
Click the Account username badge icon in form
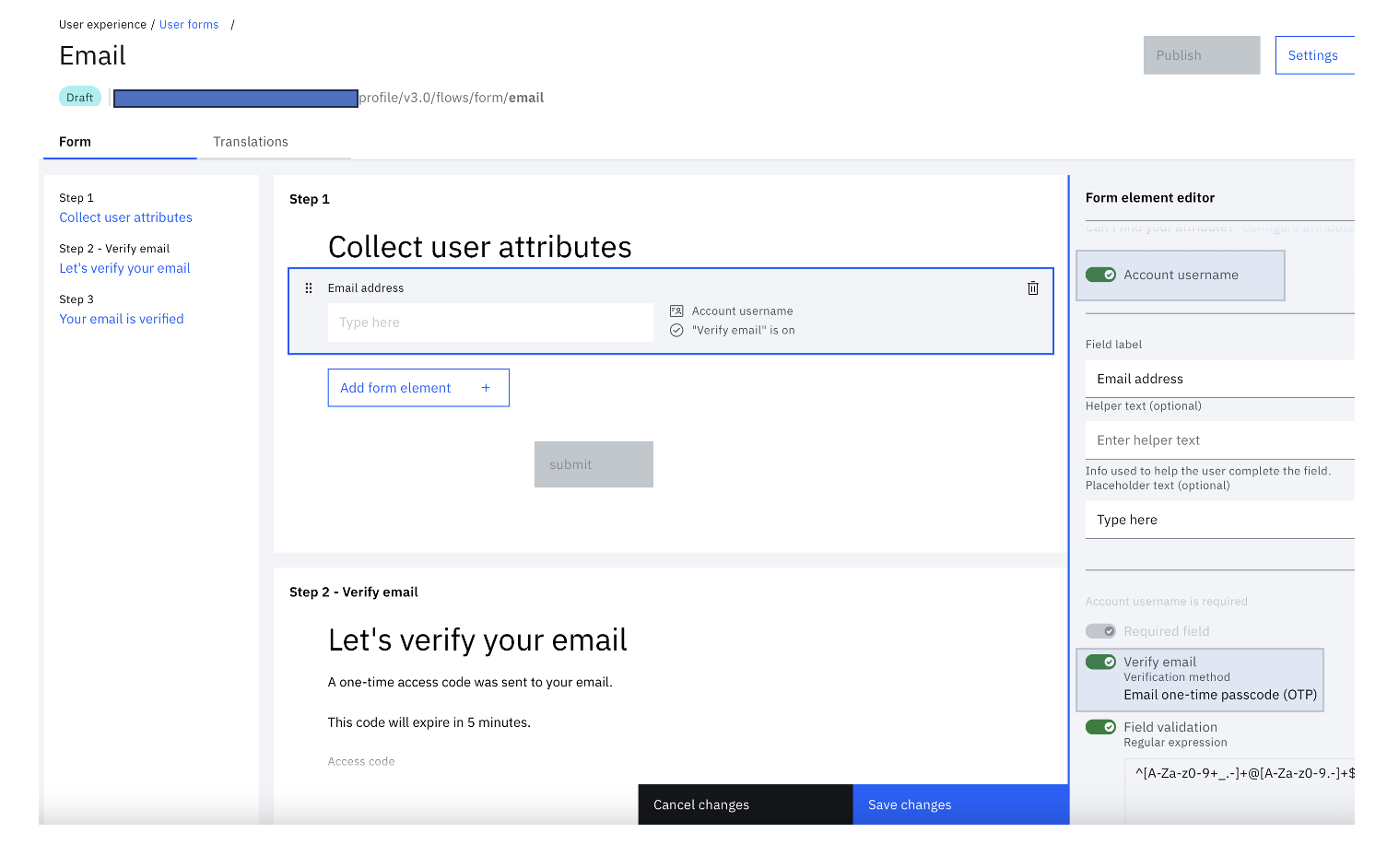coord(676,311)
